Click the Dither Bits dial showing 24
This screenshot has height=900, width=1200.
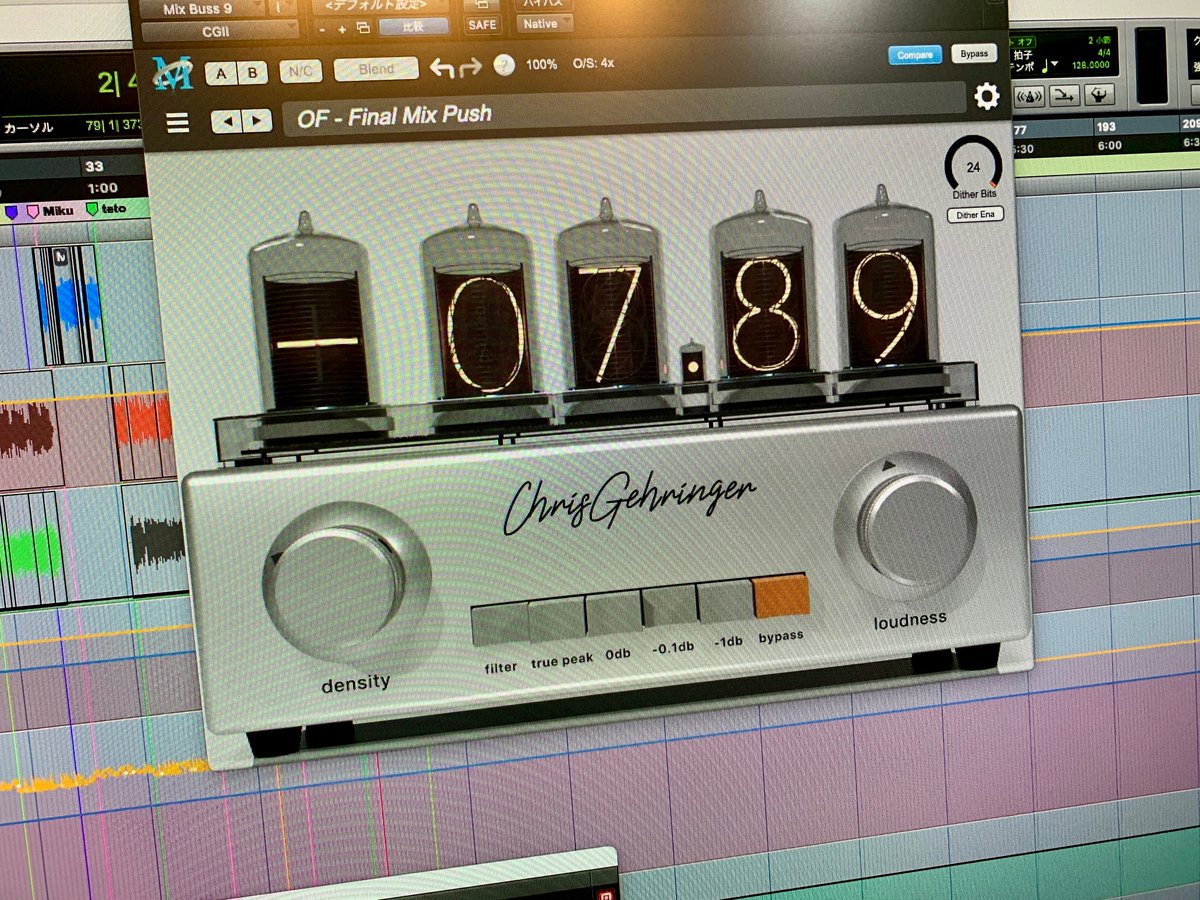[972, 163]
